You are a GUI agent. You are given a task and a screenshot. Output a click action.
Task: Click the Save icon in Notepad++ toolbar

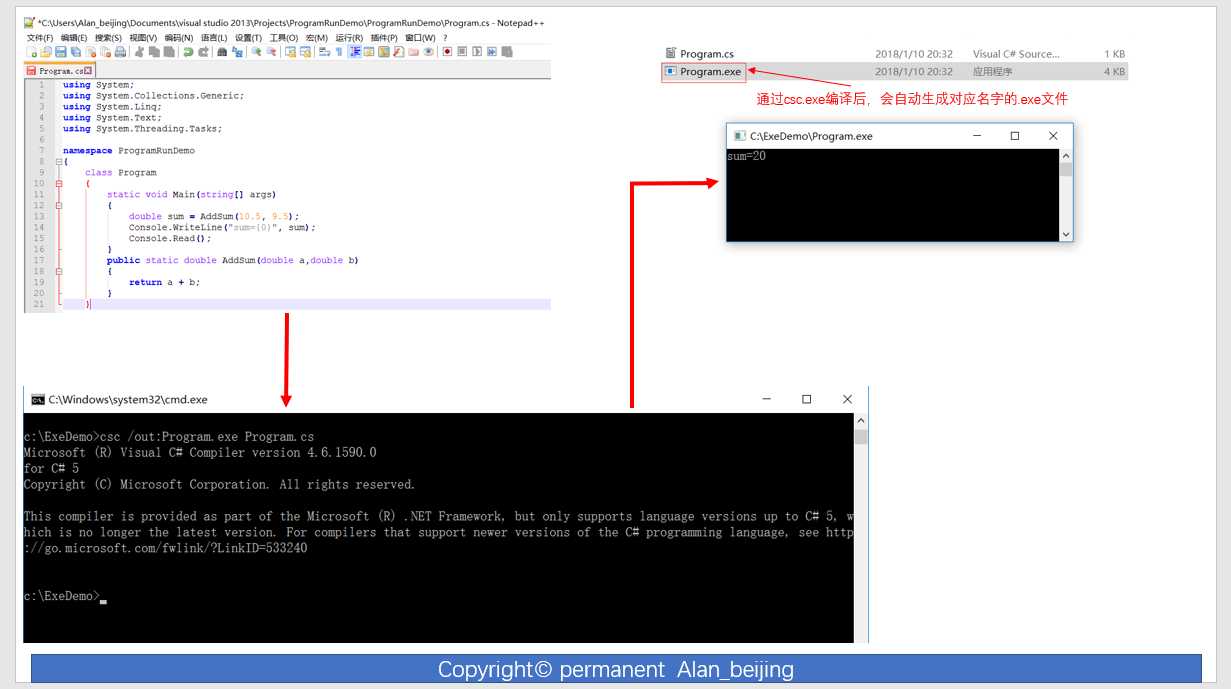(60, 51)
